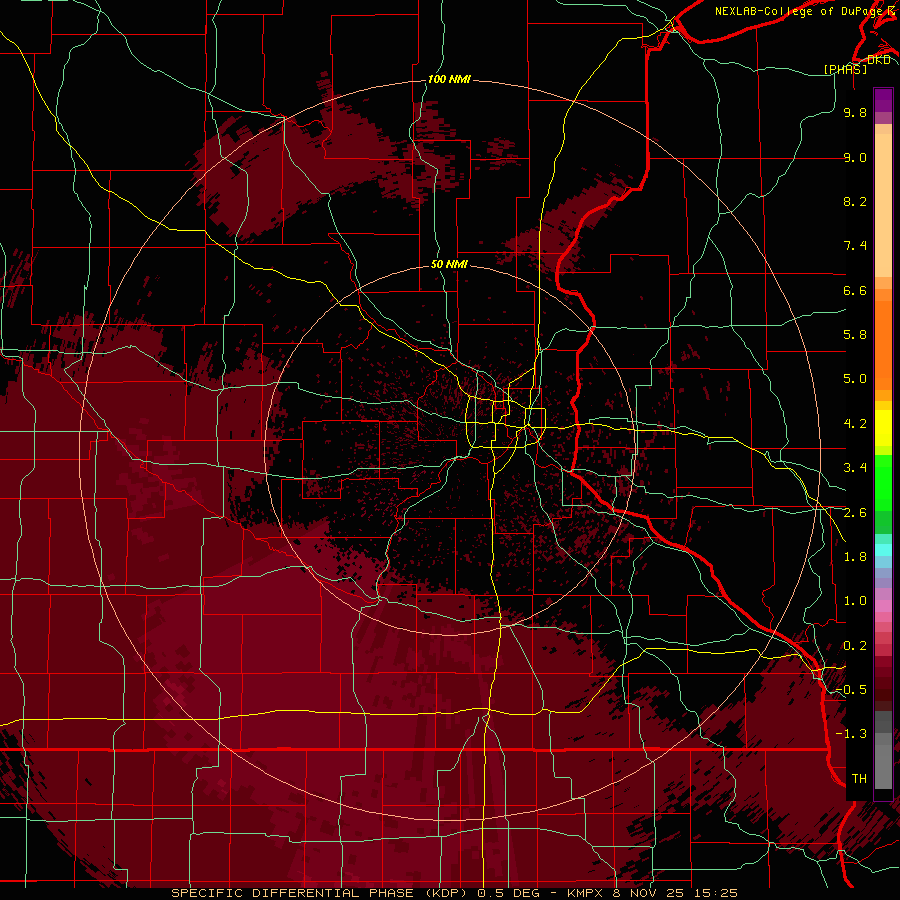This screenshot has height=900, width=900.
Task: Click the pink band of the color bar
Action: coord(883,606)
